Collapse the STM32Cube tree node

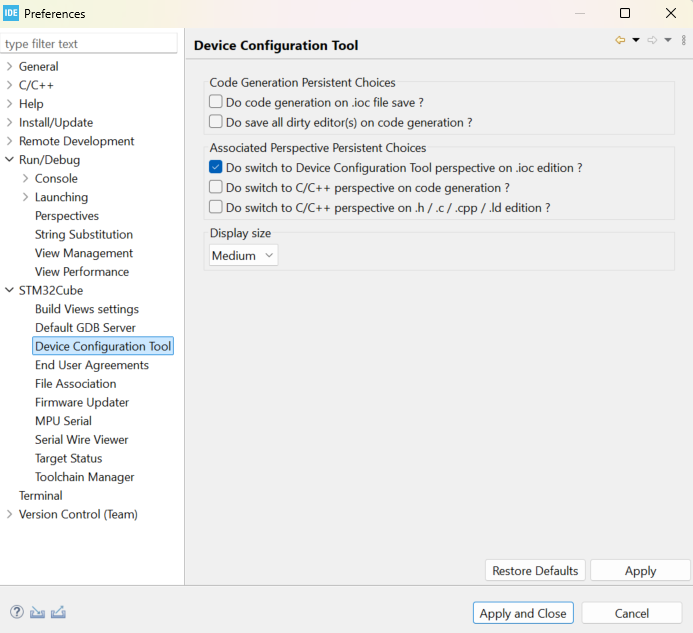[9, 291]
